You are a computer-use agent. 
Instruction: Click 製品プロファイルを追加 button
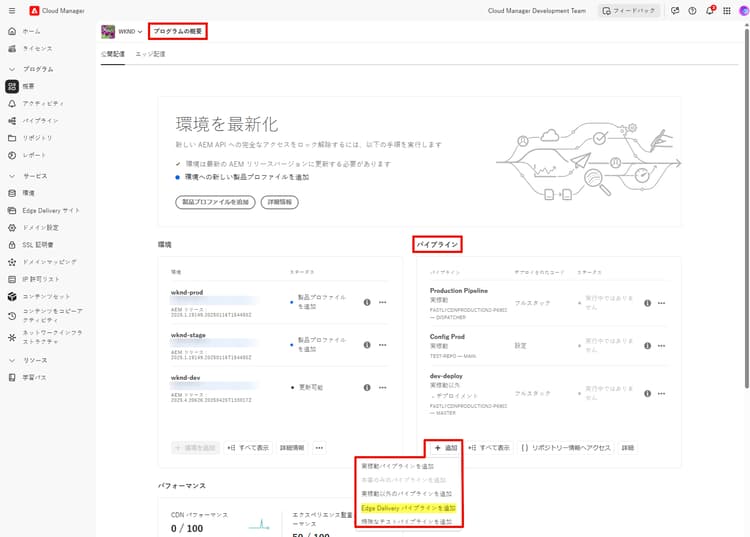215,202
